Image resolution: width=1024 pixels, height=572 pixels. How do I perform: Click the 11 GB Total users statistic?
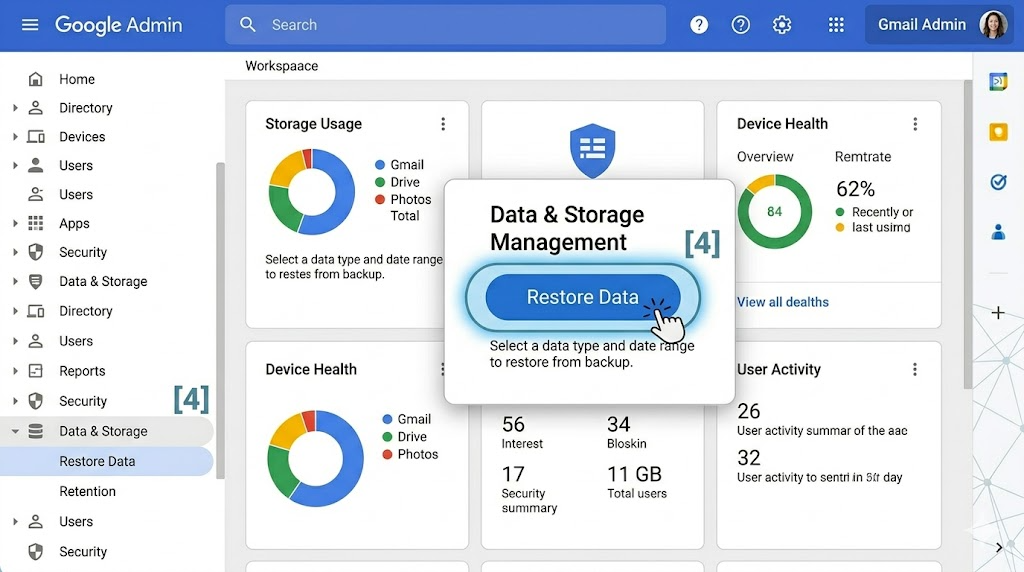tap(637, 482)
